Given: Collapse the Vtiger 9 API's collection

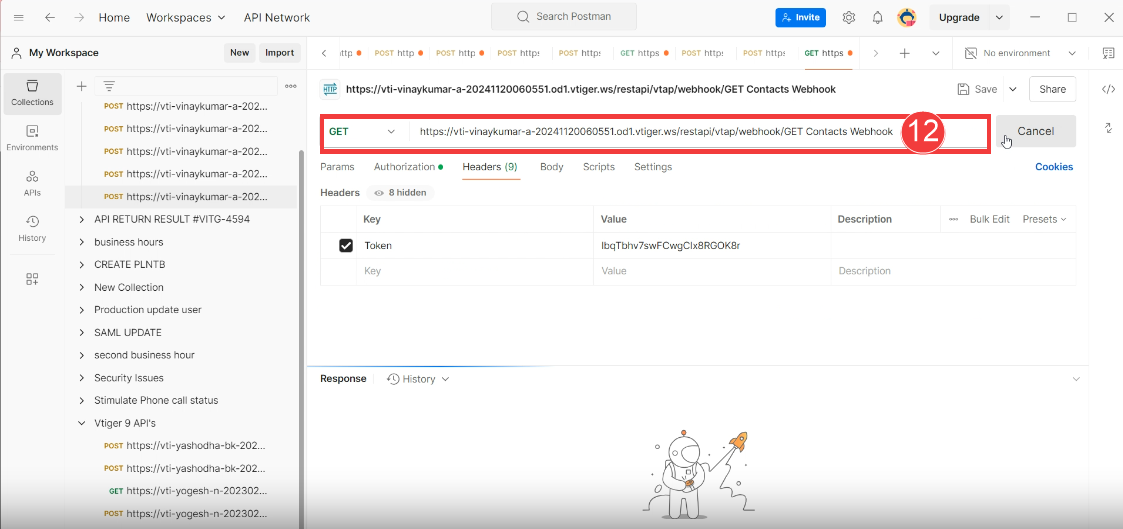Looking at the screenshot, I should coord(82,423).
